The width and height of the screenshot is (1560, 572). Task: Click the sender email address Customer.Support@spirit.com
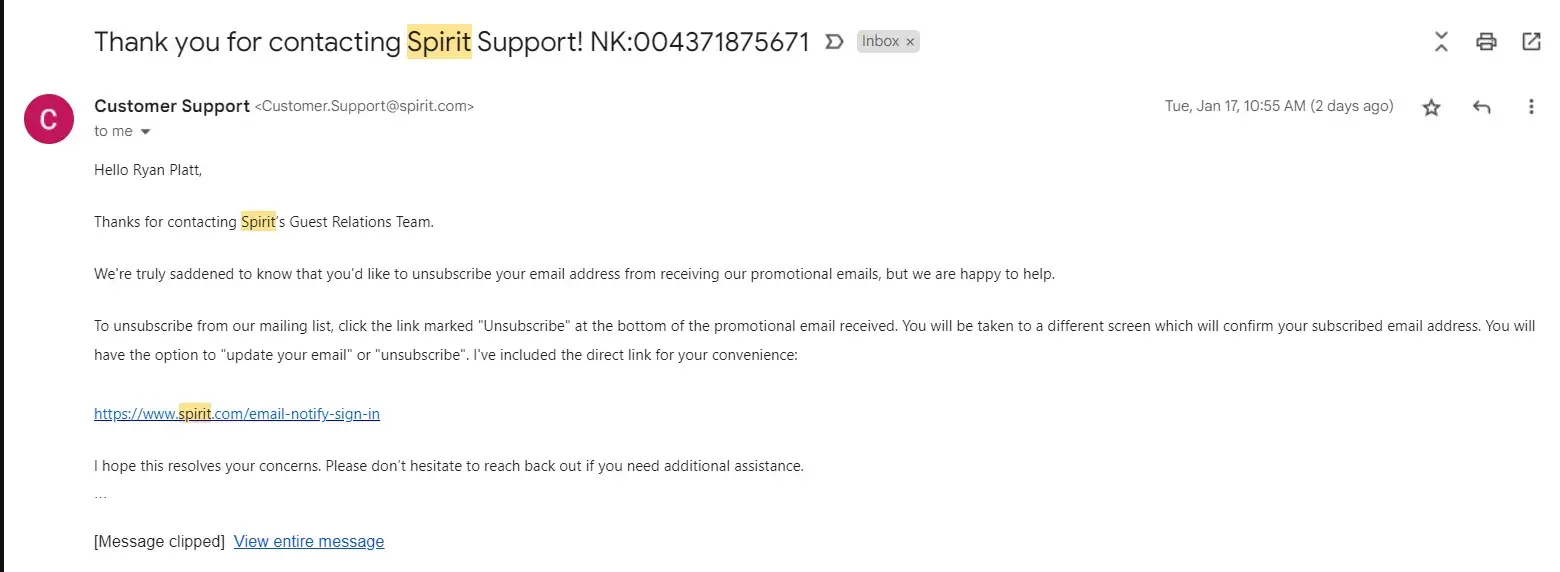tap(364, 106)
